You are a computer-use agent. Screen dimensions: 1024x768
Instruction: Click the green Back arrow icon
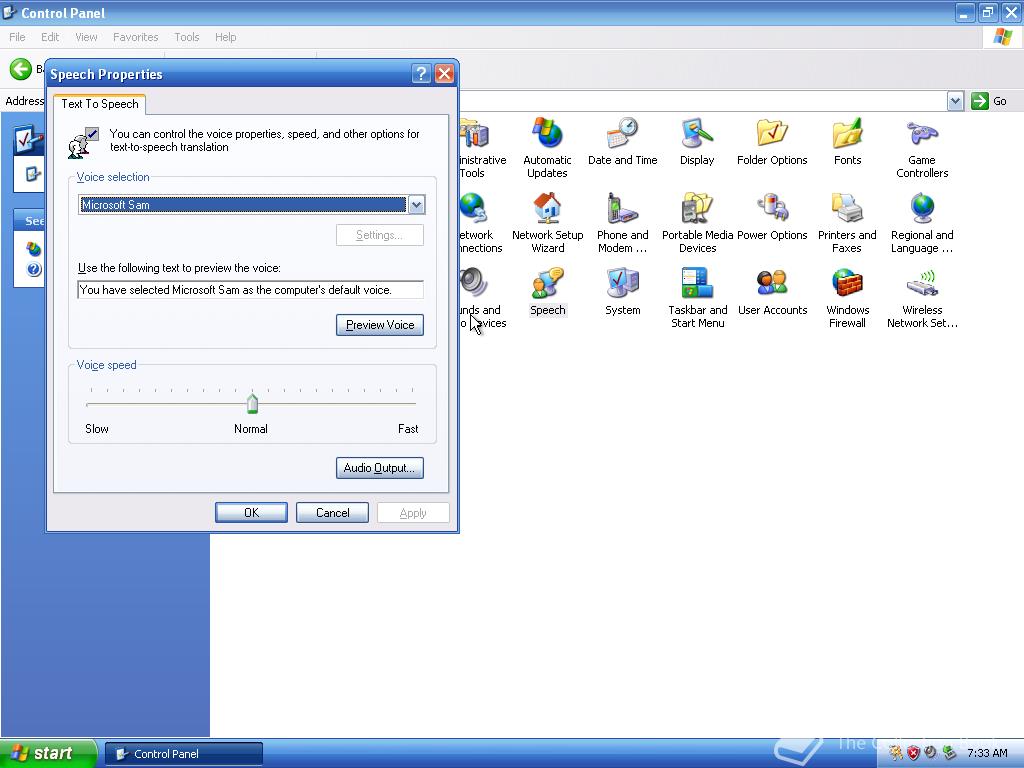[21, 69]
